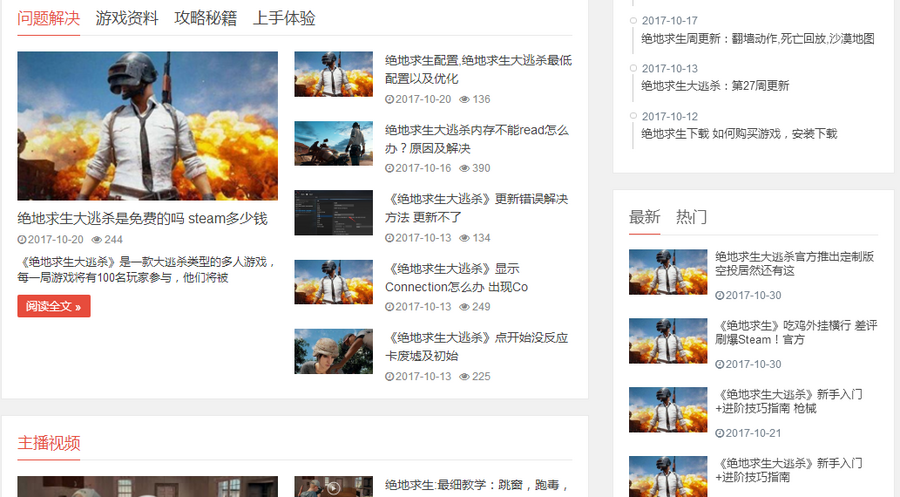Screen dimensions: 900x497
Task: Switch to the 问题解决 tab
Action: tap(48, 18)
